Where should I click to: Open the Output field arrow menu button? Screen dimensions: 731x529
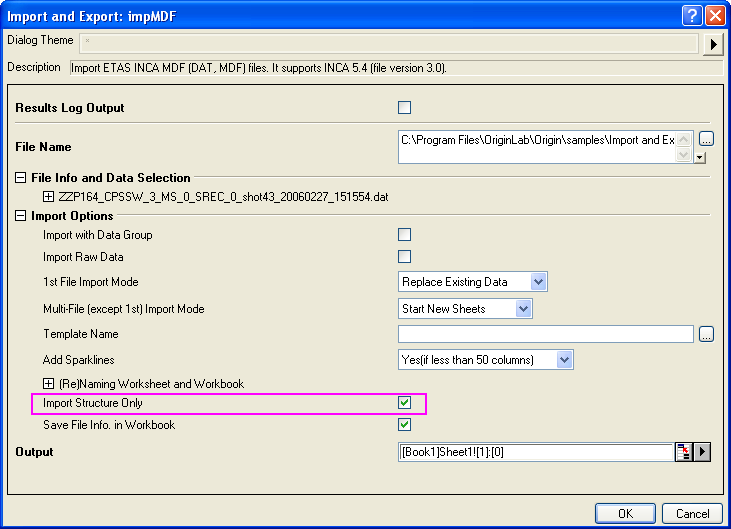703,452
